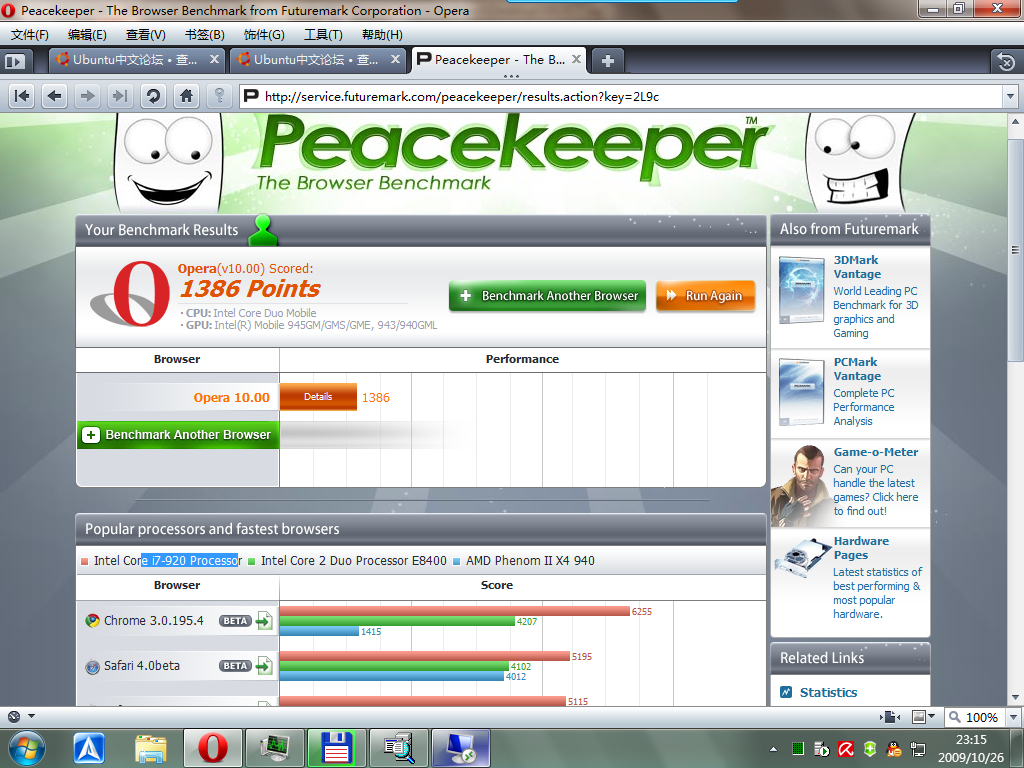Open the 编辑(E) menu
The image size is (1024, 768).
[88, 35]
